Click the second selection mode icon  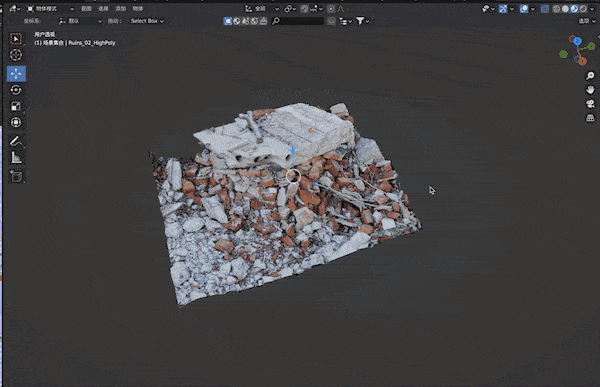coord(237,21)
